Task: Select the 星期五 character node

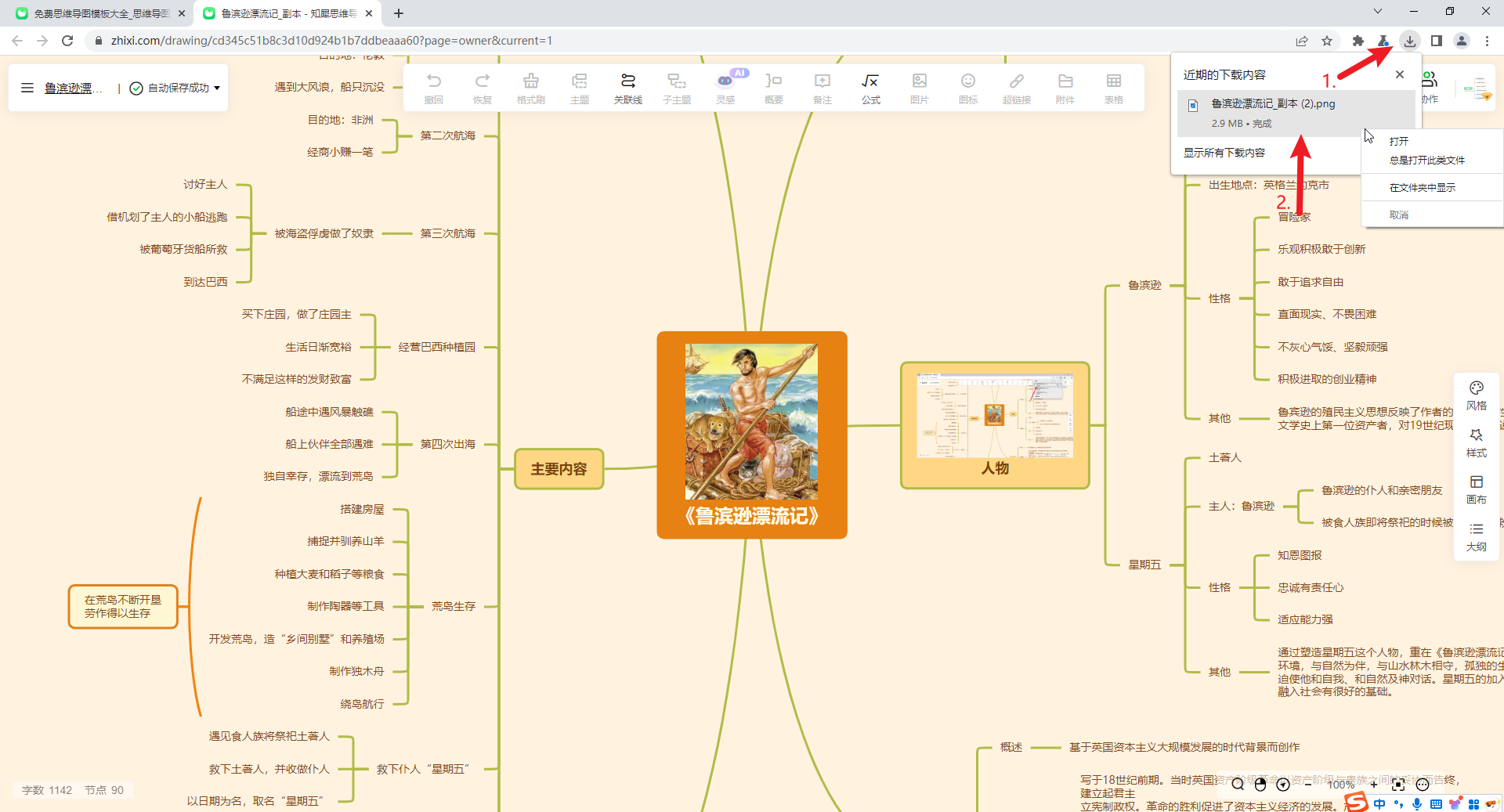Action: tap(1144, 565)
